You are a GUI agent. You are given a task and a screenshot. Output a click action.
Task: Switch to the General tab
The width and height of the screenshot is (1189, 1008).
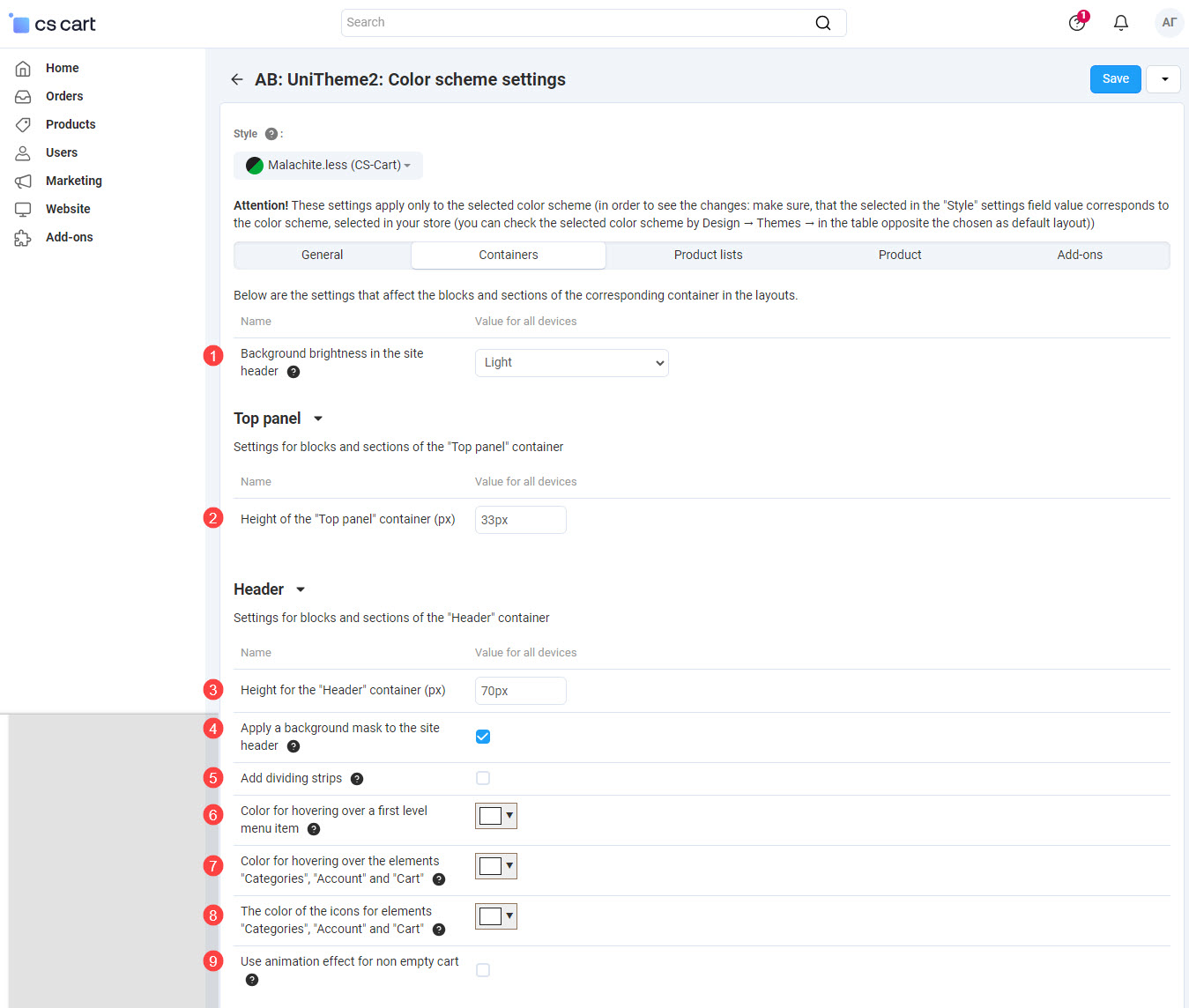(x=322, y=256)
